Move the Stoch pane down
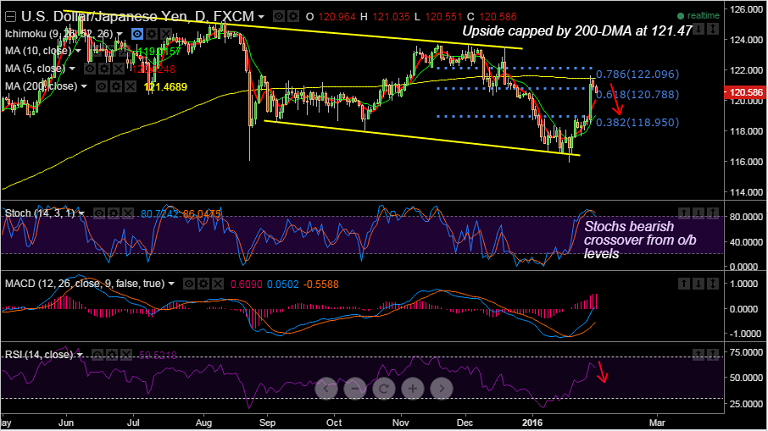This screenshot has height=431, width=768. [698, 213]
